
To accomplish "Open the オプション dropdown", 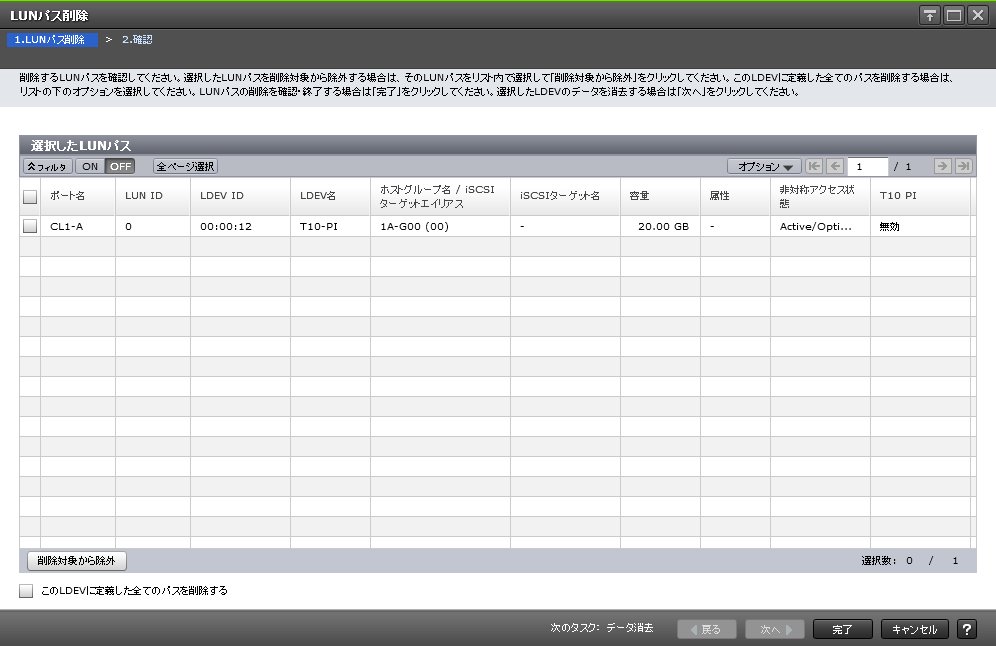I will [764, 166].
